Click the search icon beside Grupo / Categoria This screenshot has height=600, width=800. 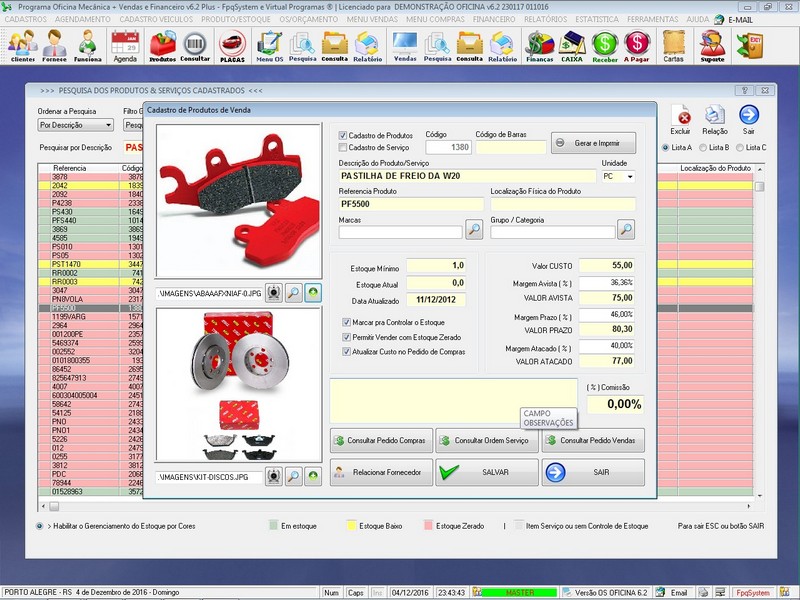click(626, 231)
